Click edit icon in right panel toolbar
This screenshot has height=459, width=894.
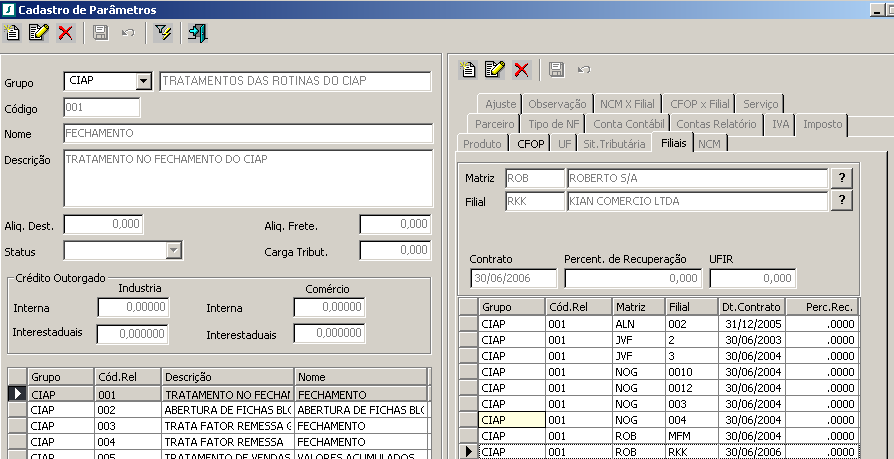(x=494, y=69)
